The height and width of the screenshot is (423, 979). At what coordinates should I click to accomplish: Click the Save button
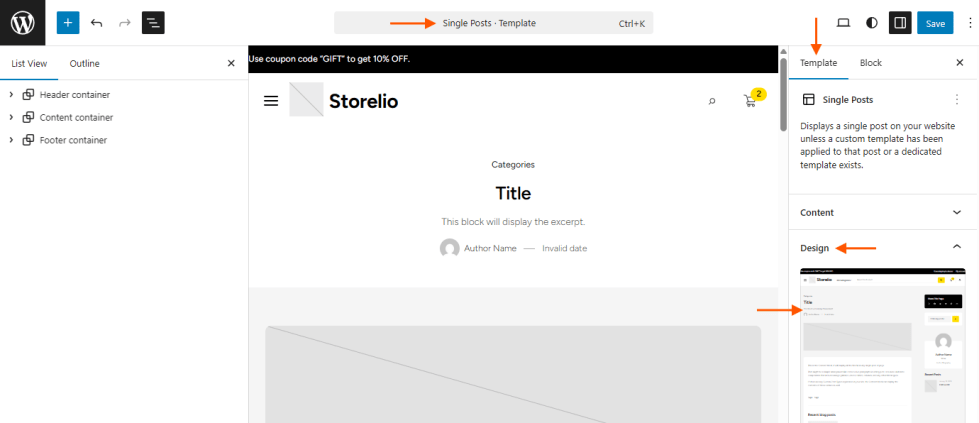point(935,23)
